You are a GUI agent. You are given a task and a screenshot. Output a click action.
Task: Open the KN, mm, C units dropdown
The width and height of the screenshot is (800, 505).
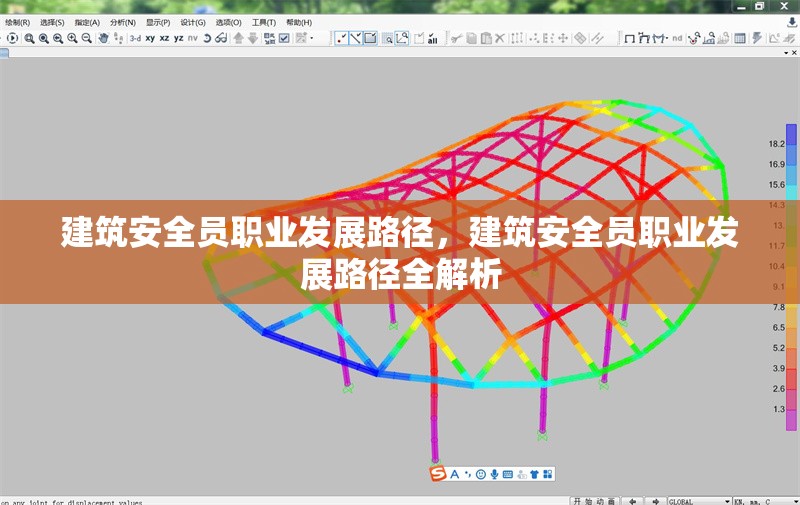point(766,501)
